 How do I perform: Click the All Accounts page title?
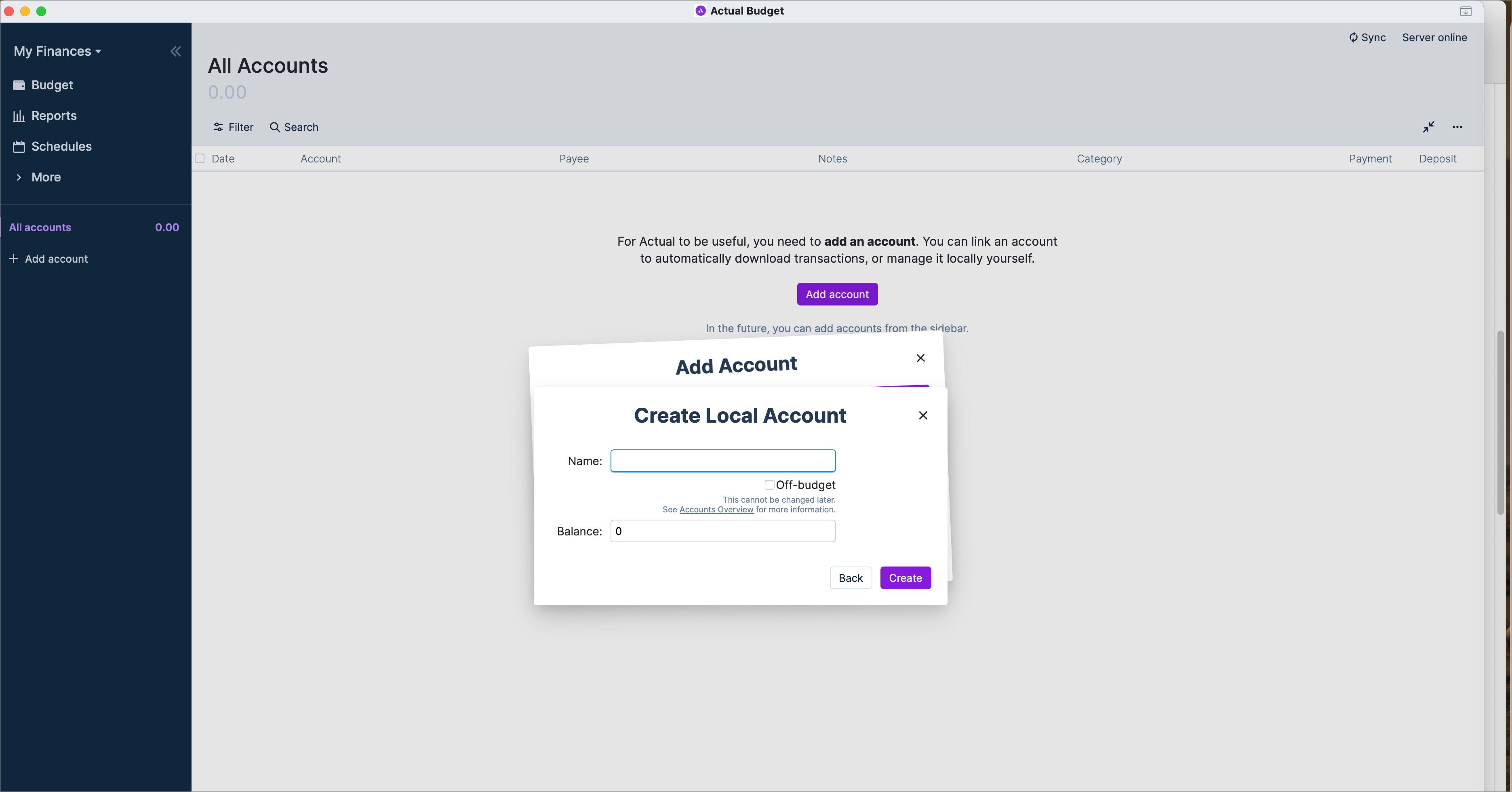pyautogui.click(x=267, y=66)
